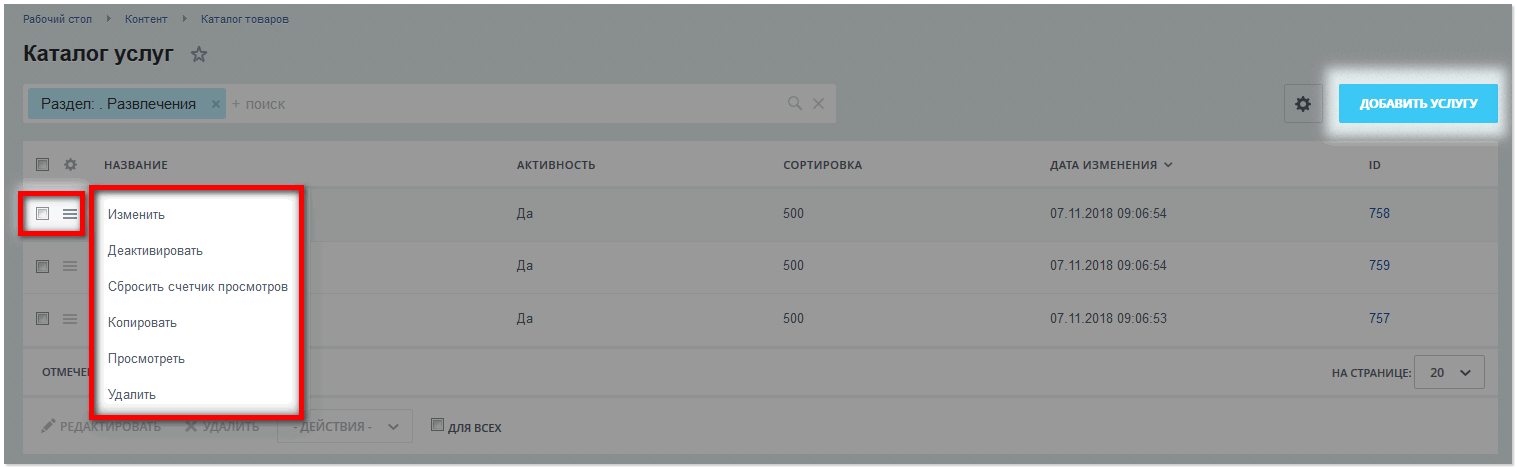Open the gear settings button near Добавить услугу
The width and height of the screenshot is (1517, 469).
(1302, 104)
